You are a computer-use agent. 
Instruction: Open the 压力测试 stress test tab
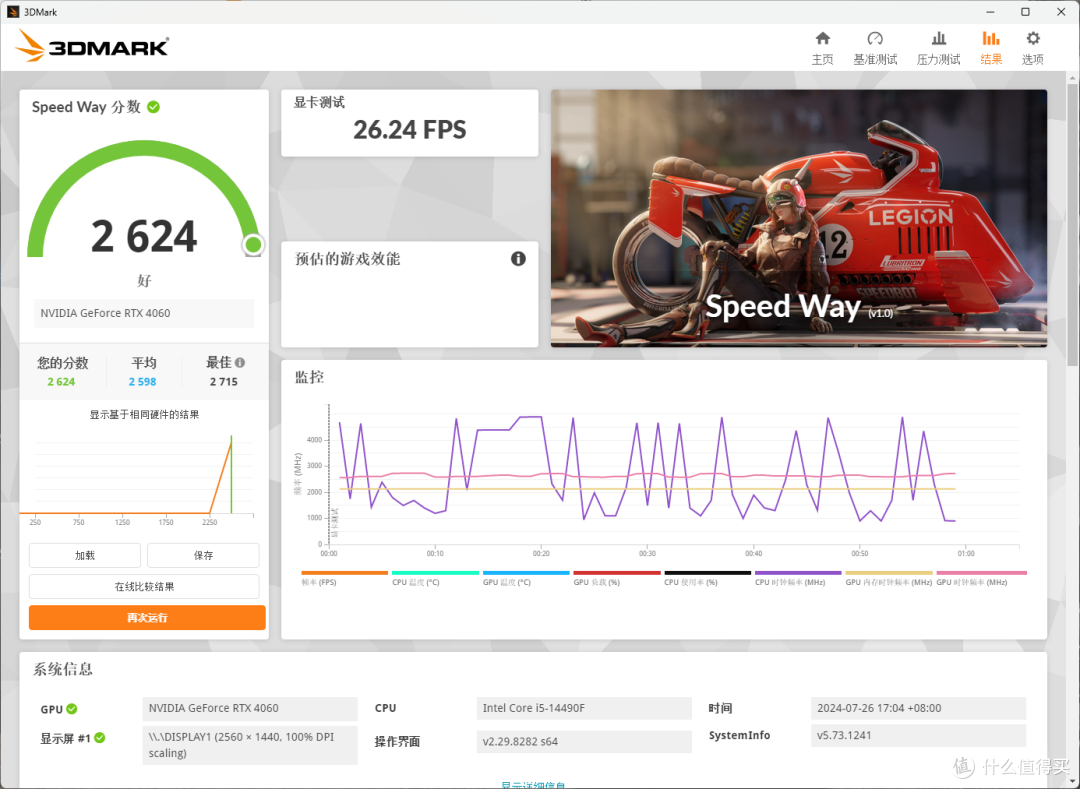pyautogui.click(x=938, y=48)
